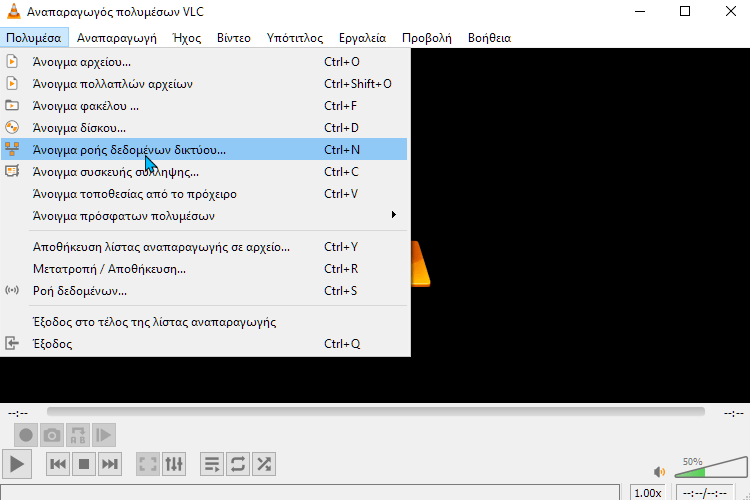The height and width of the screenshot is (500, 750).
Task: Click the VLC cone title bar icon
Action: coord(14,11)
